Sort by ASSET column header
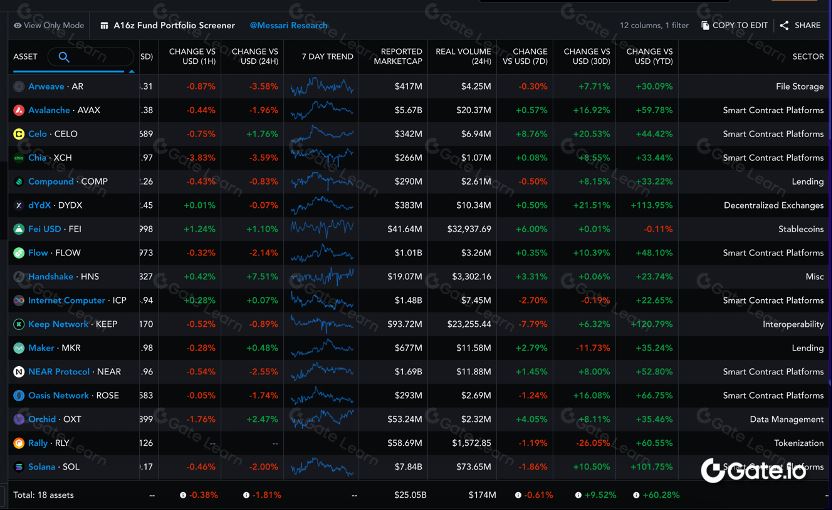832x510 pixels. [25, 57]
